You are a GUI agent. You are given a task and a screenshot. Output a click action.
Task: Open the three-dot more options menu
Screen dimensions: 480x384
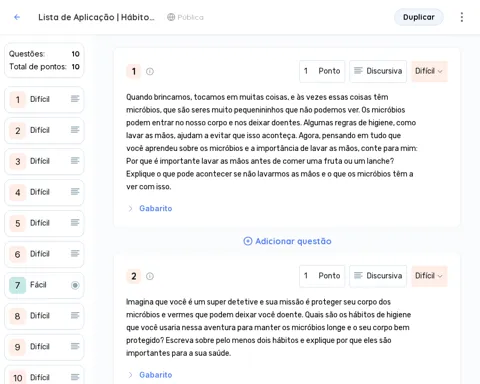[x=462, y=17]
